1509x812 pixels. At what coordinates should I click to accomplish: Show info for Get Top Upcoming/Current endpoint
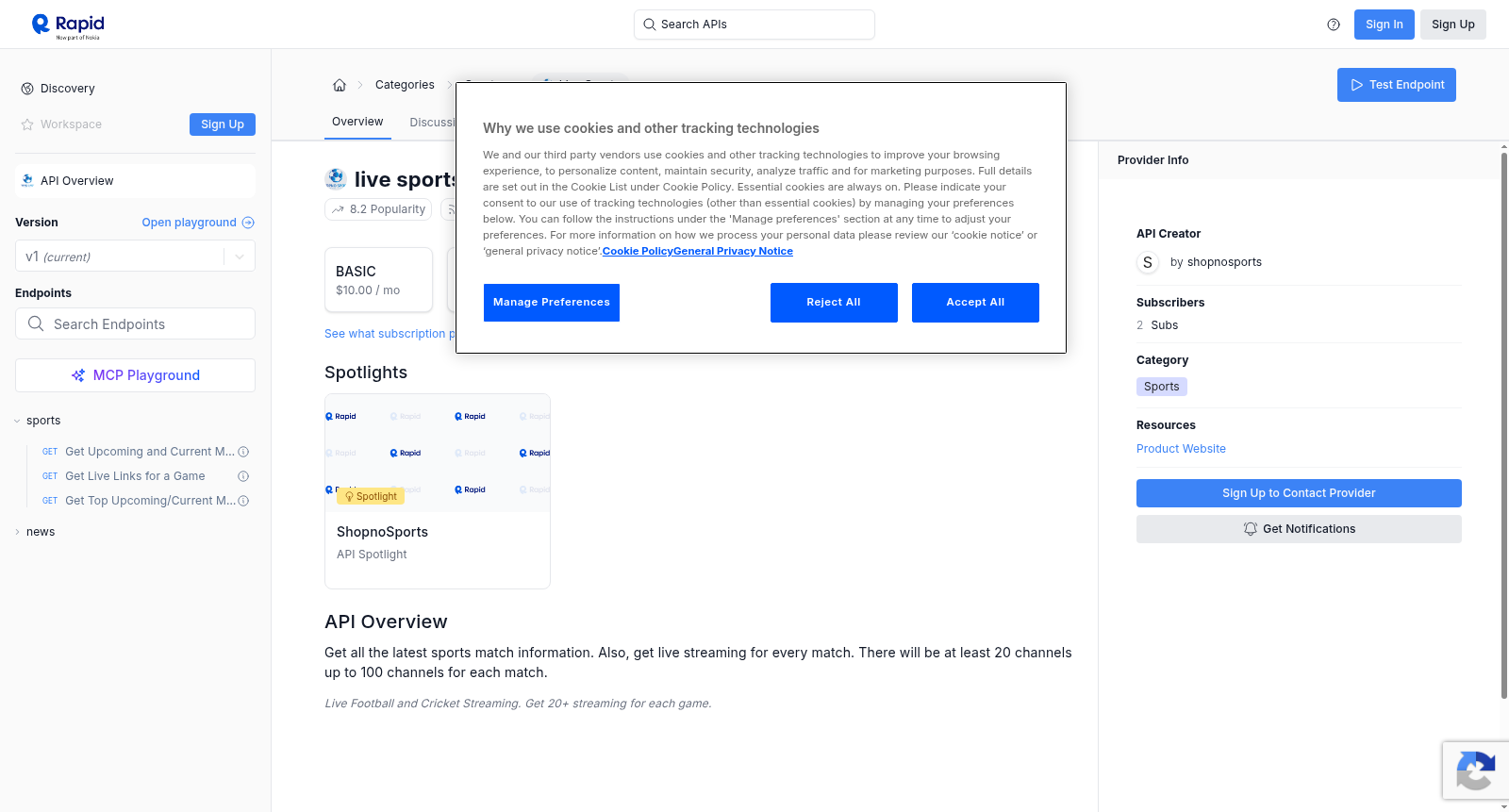click(243, 501)
